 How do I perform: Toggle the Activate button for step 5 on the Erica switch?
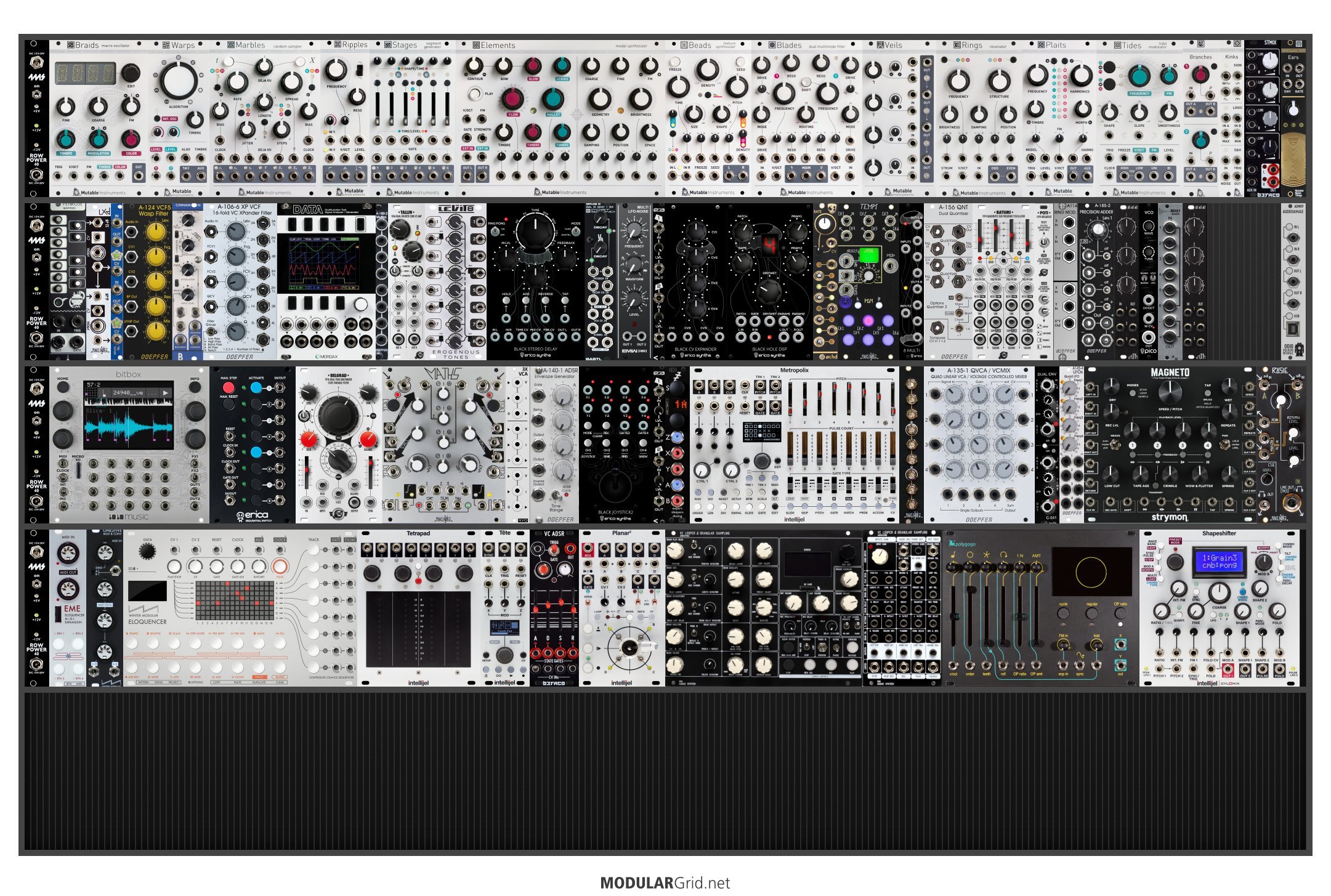pyautogui.click(x=256, y=452)
